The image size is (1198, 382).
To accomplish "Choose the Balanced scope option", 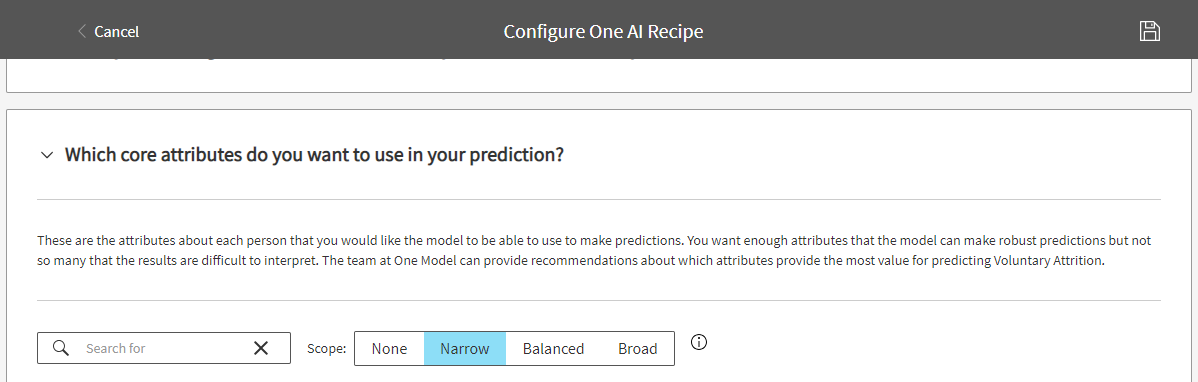I will tap(553, 348).
